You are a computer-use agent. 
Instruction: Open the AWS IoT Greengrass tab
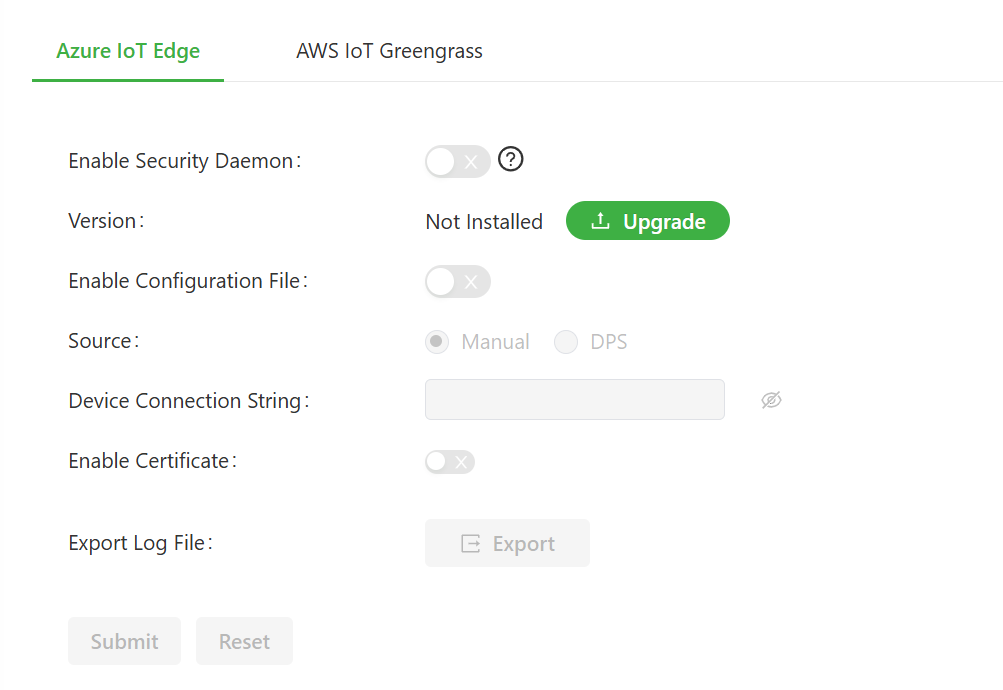(389, 51)
